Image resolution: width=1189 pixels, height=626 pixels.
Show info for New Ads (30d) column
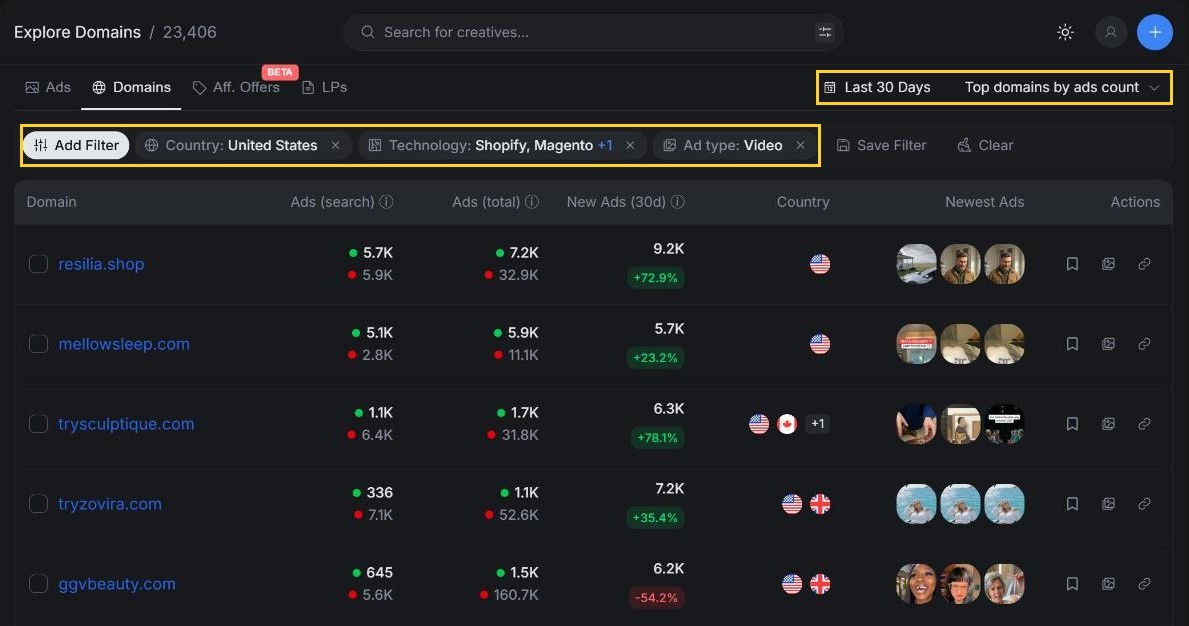coord(678,202)
